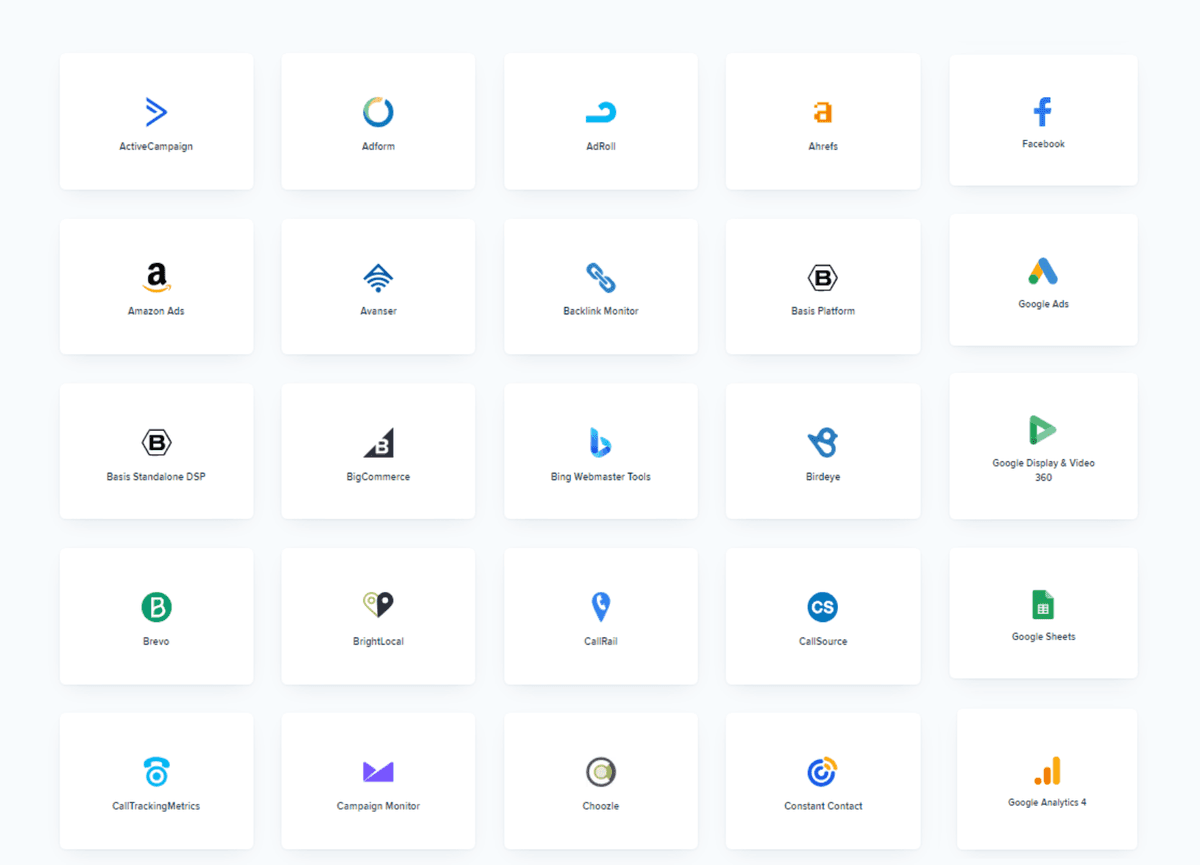Choose the "Ahrefs" label text
This screenshot has height=865, width=1200.
pos(823,147)
